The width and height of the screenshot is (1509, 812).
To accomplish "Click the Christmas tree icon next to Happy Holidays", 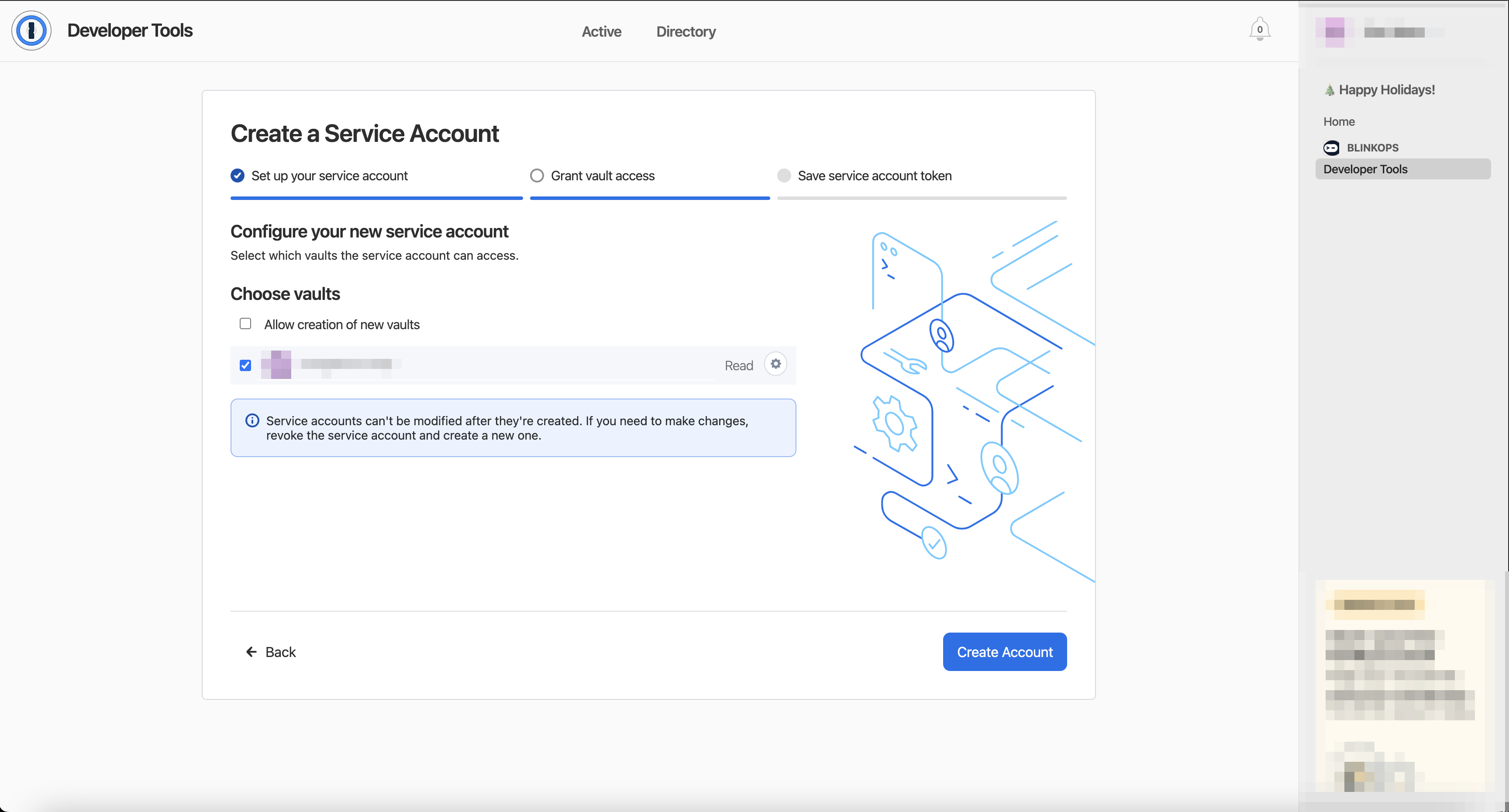I will point(1329,89).
